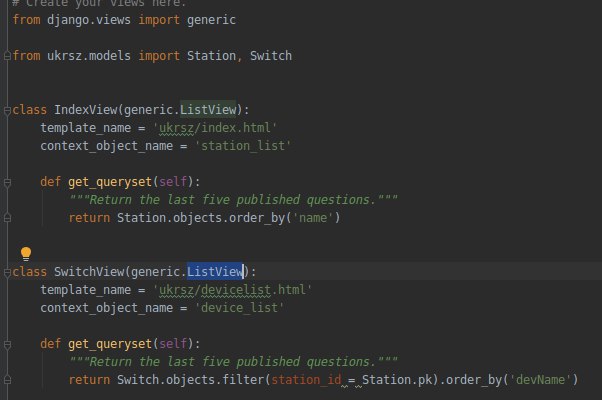The height and width of the screenshot is (400, 602).
Task: Click the imported name generic on the django.views line
Action: [x=211, y=20]
